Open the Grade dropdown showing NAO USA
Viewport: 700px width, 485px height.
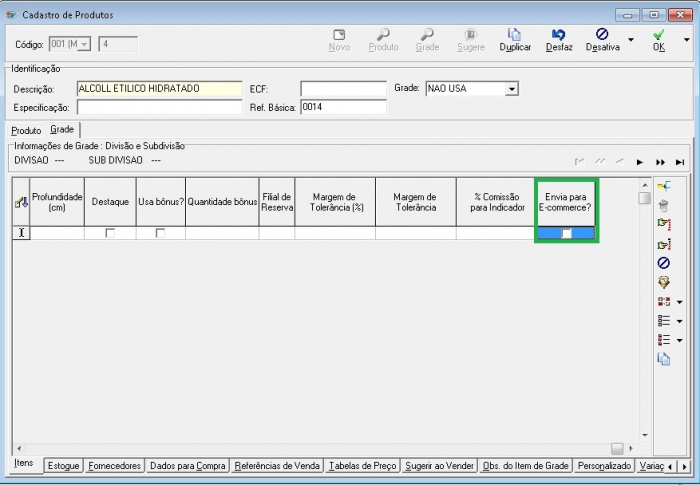pos(511,89)
